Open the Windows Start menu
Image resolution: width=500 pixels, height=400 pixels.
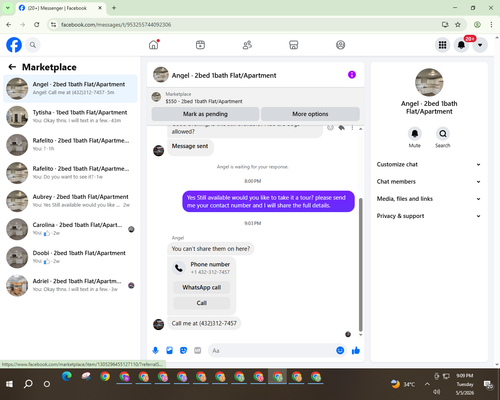tap(9, 384)
